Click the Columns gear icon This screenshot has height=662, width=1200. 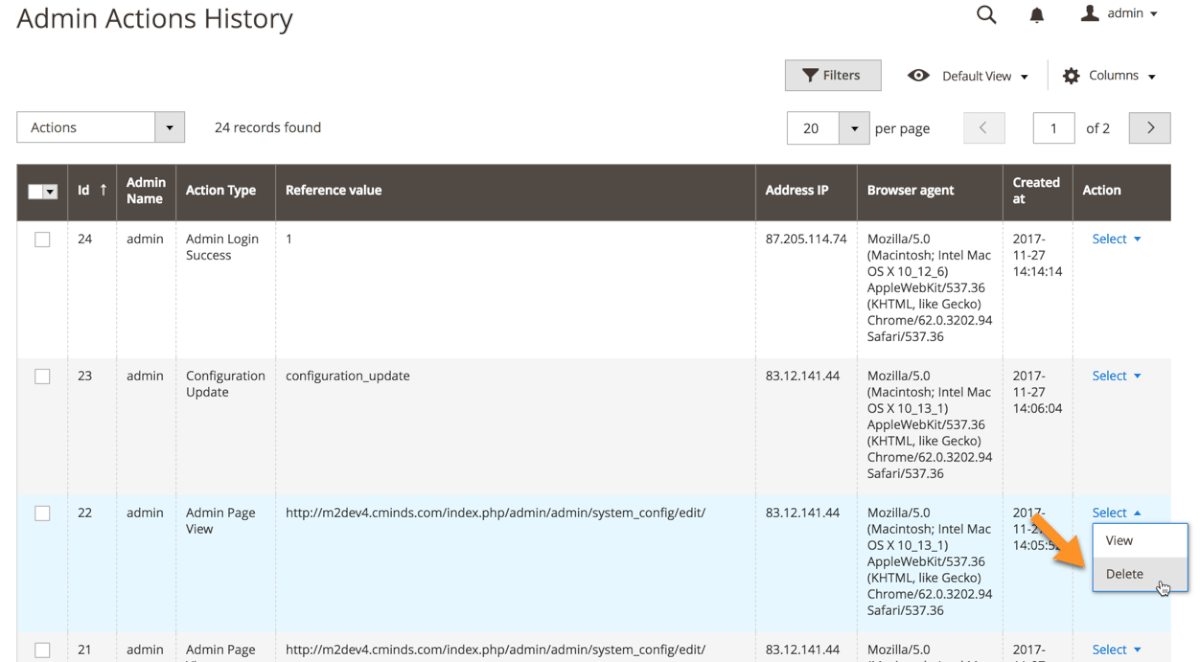pos(1071,76)
